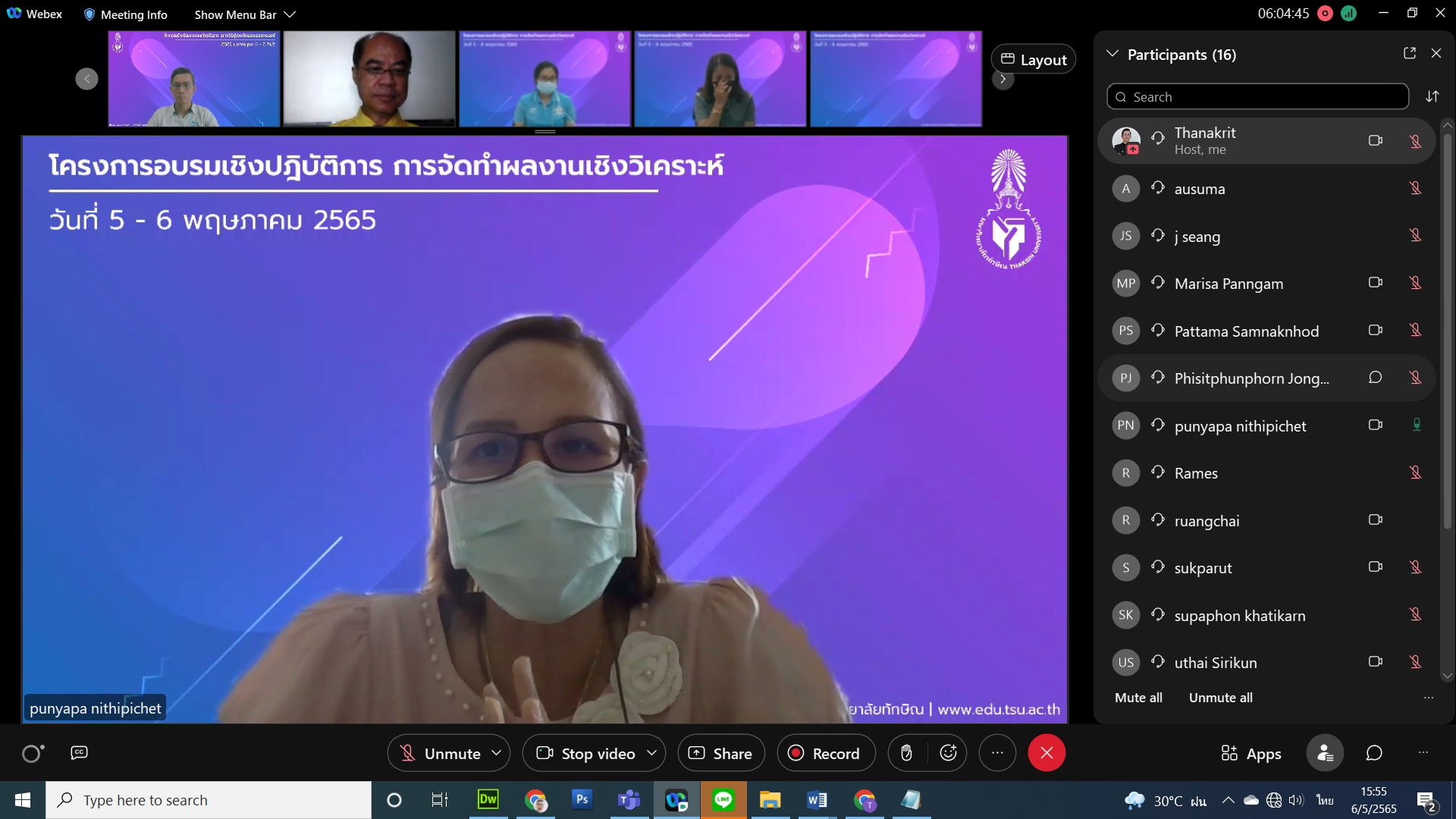This screenshot has height=819, width=1456.
Task: Click network health indicator icon
Action: 1348,13
